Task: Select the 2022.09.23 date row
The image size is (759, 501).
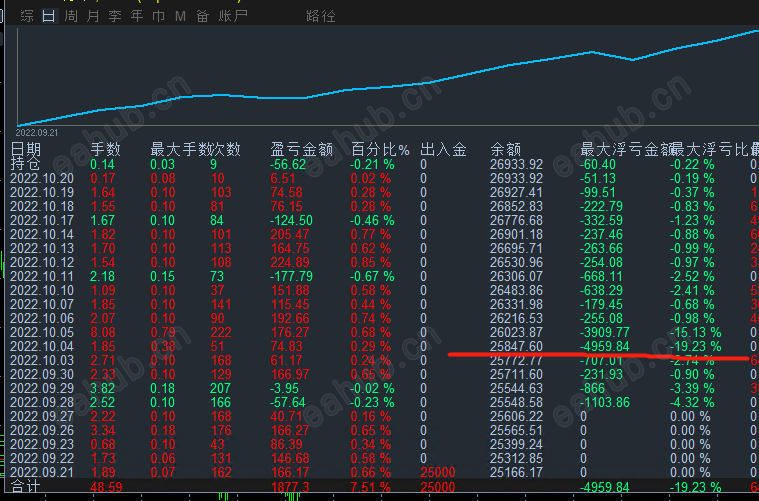Action: (42, 444)
